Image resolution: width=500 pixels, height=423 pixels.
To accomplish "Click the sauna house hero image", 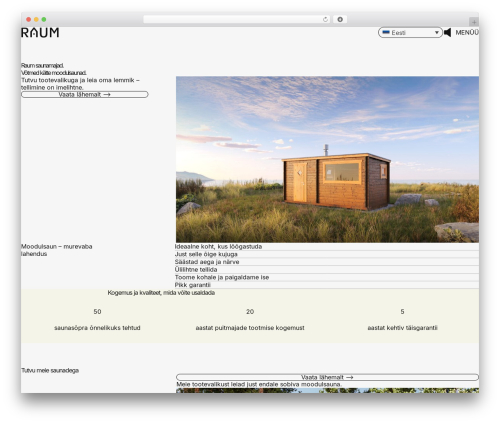I will [327, 159].
